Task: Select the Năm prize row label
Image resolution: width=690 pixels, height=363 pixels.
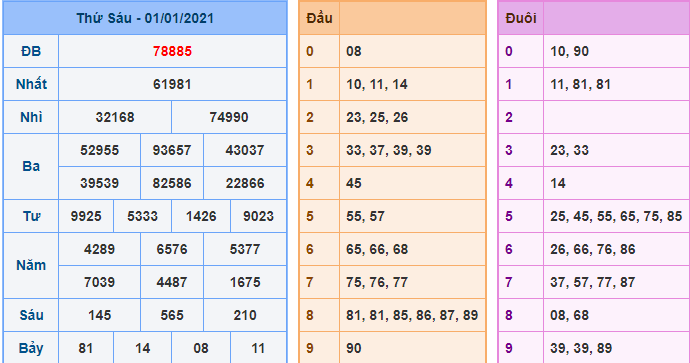Action: click(x=31, y=265)
